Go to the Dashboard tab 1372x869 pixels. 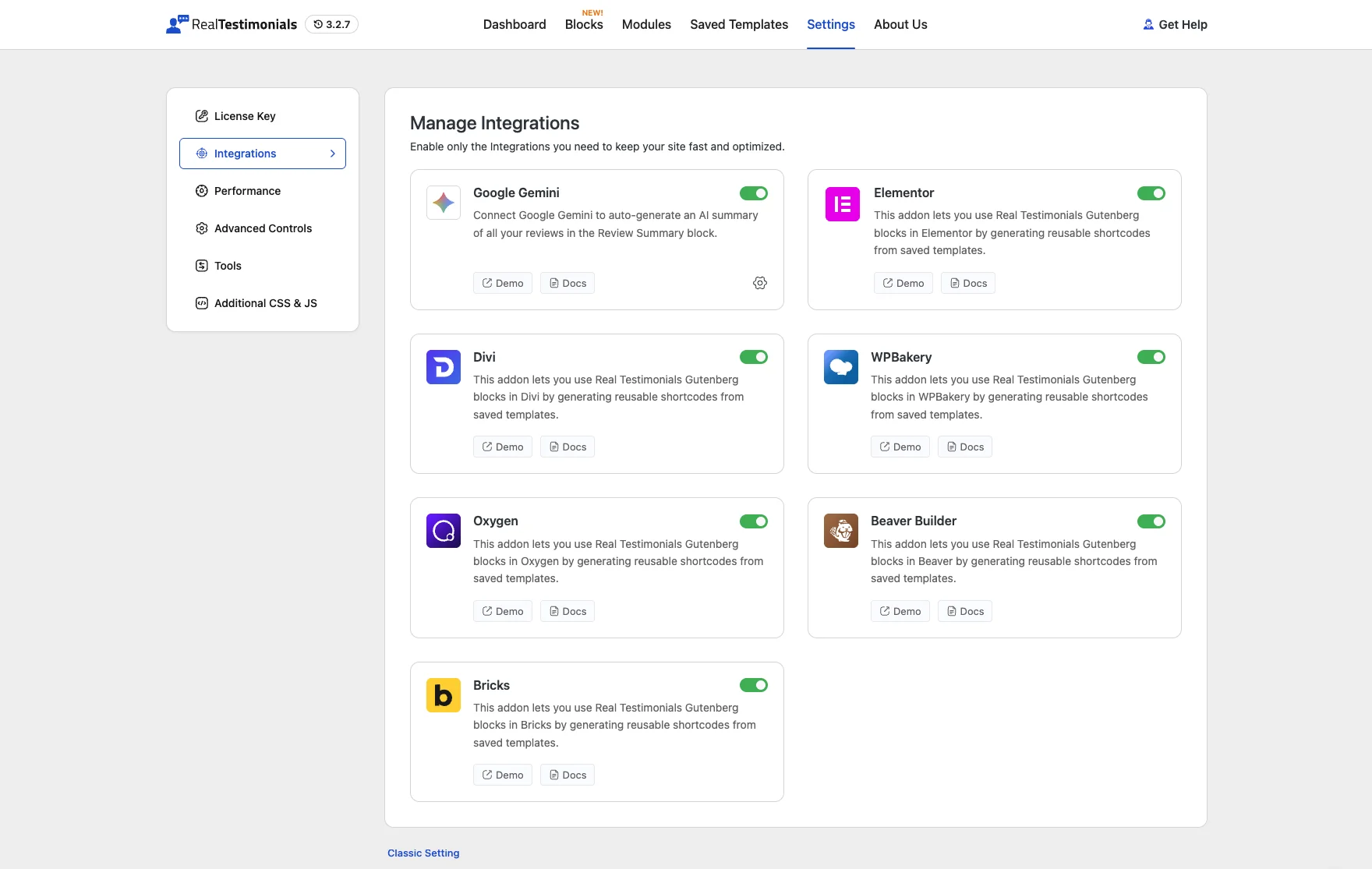point(514,24)
